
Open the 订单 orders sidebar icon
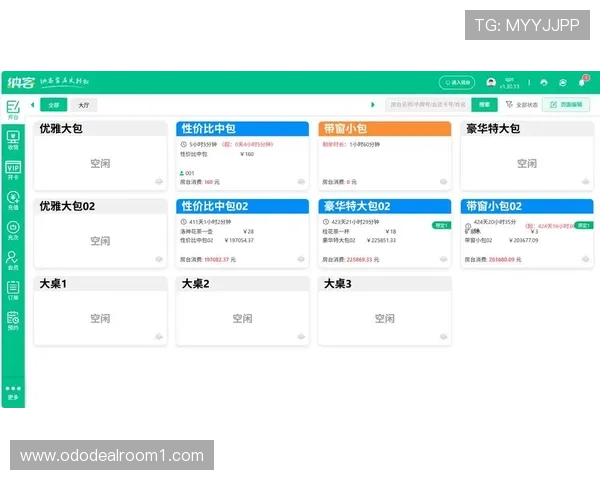click(13, 291)
